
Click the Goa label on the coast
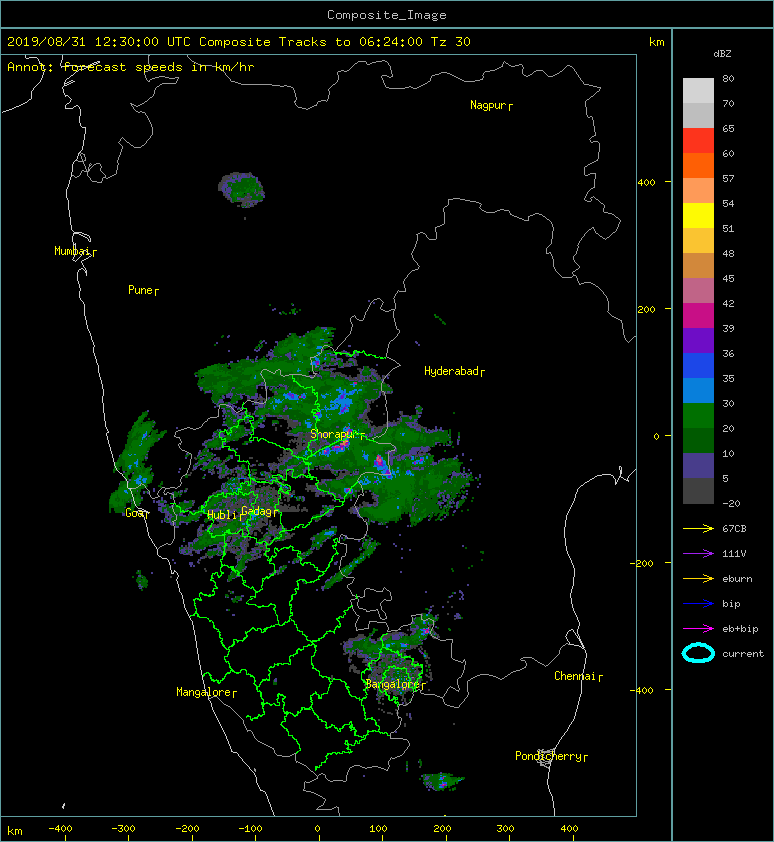pyautogui.click(x=134, y=513)
